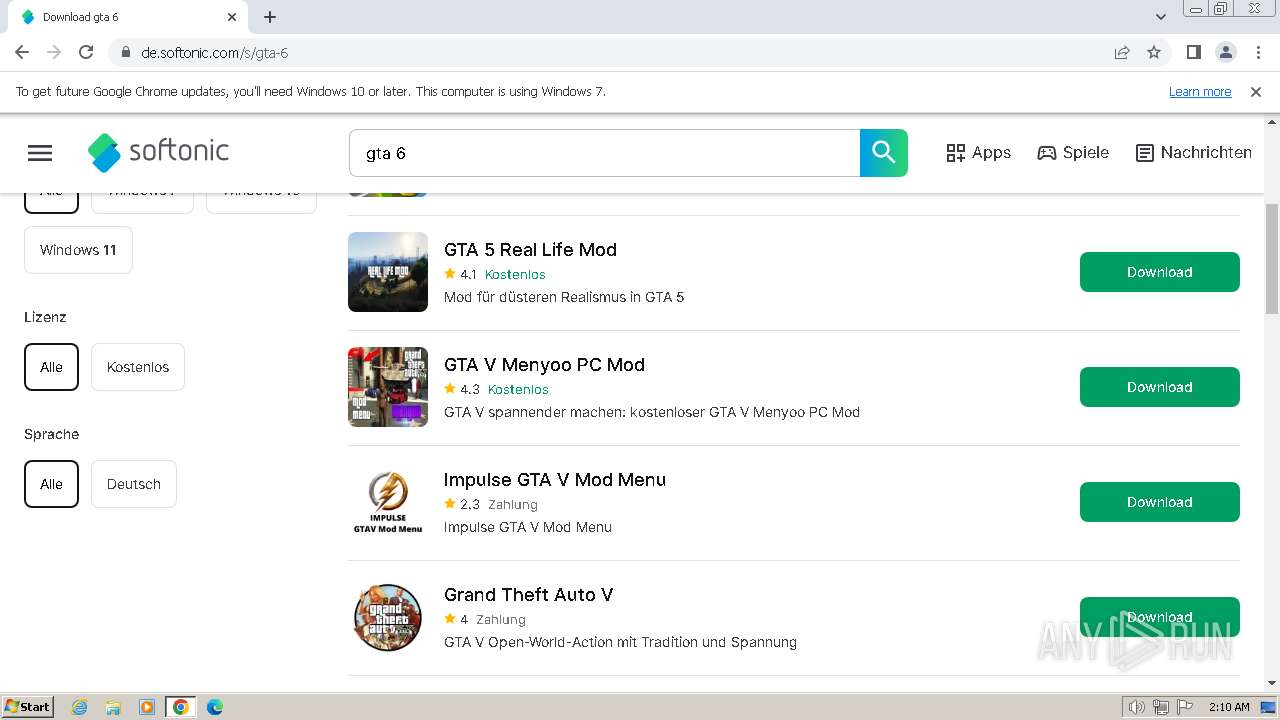Click the address bar URL

point(214,52)
